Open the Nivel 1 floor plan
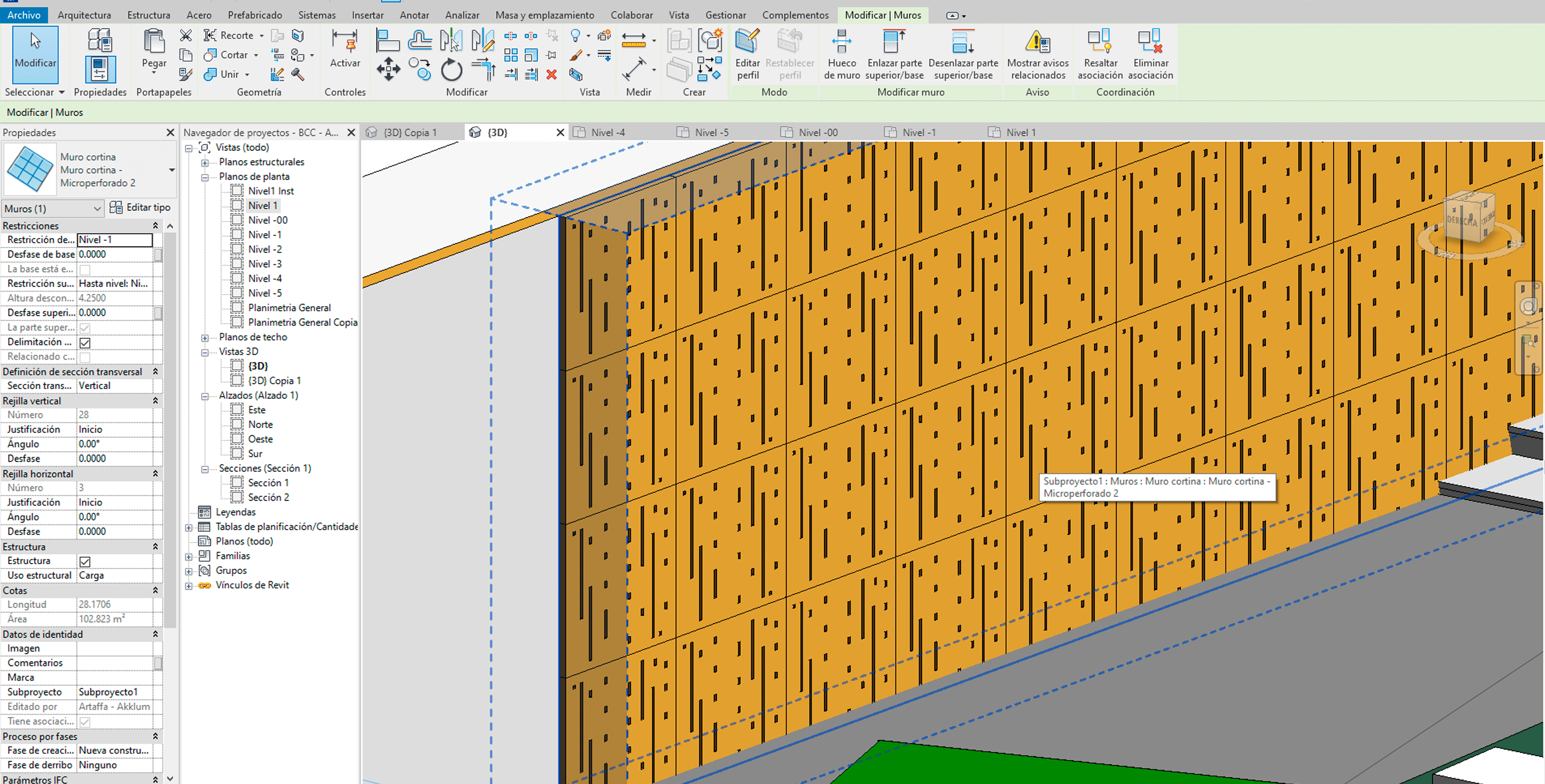Viewport: 1545px width, 784px height. 263,206
